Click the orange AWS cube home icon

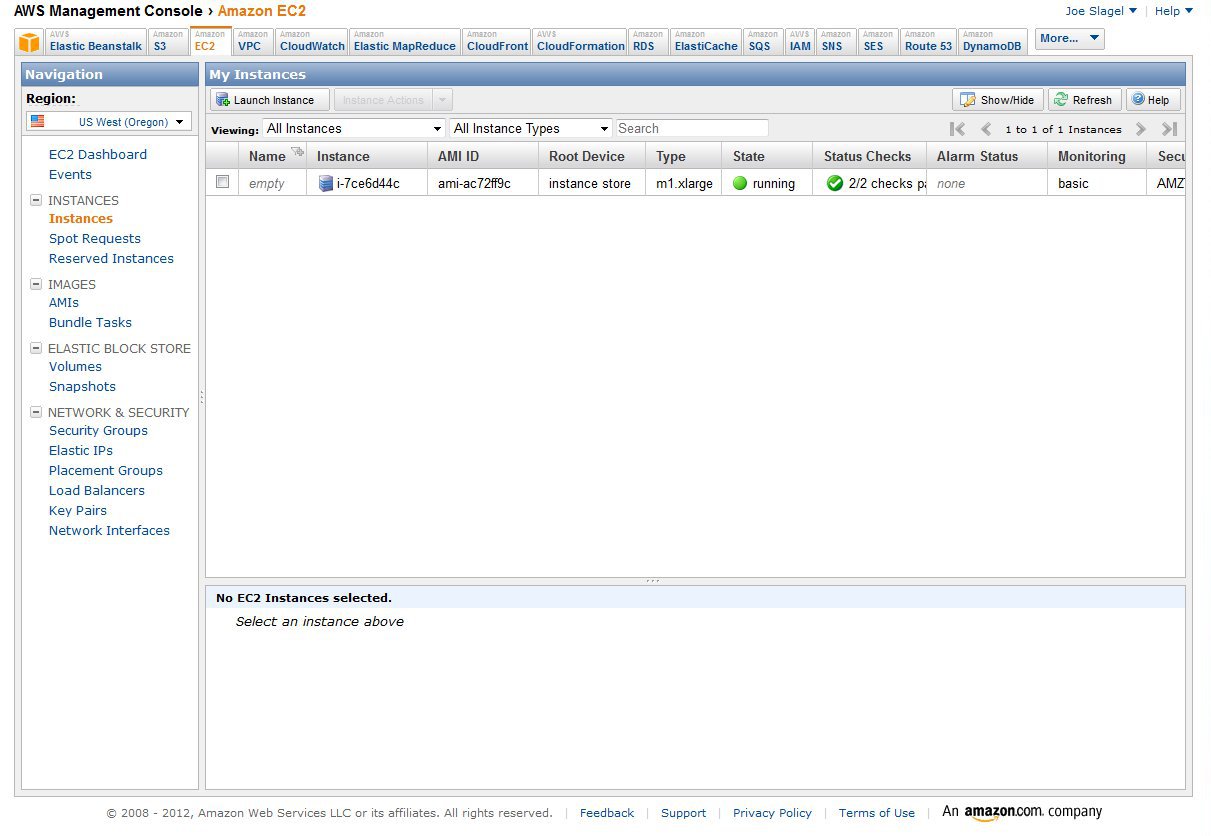[x=30, y=42]
